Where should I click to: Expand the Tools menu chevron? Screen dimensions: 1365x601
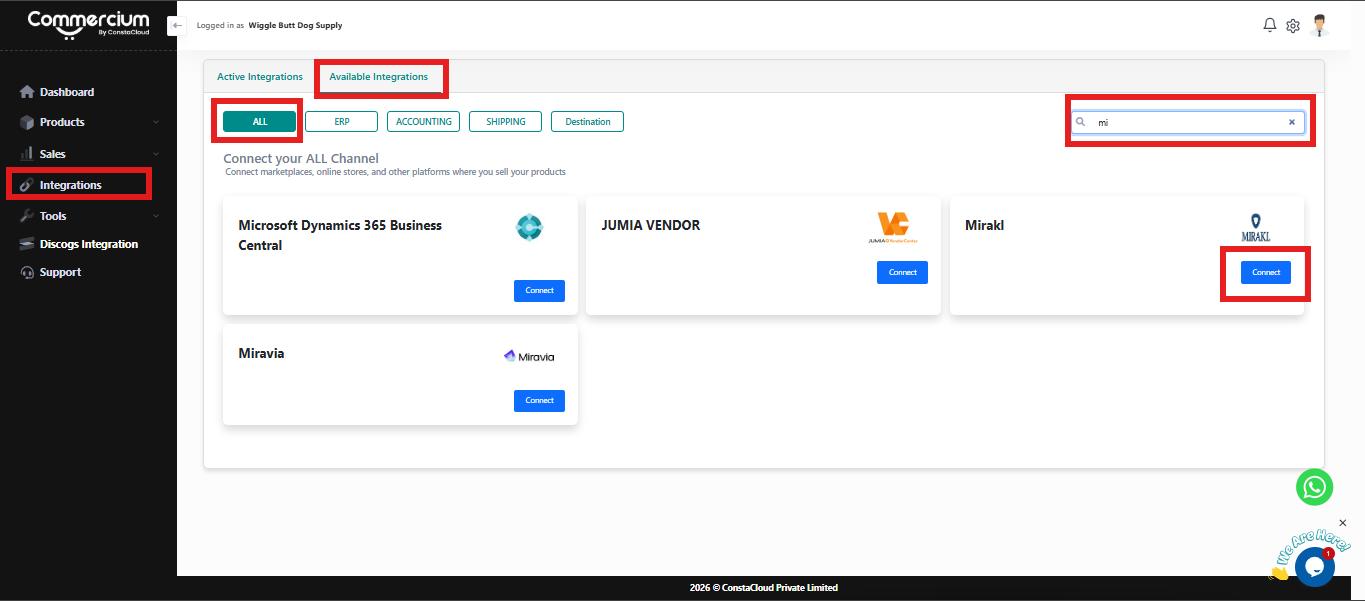156,216
